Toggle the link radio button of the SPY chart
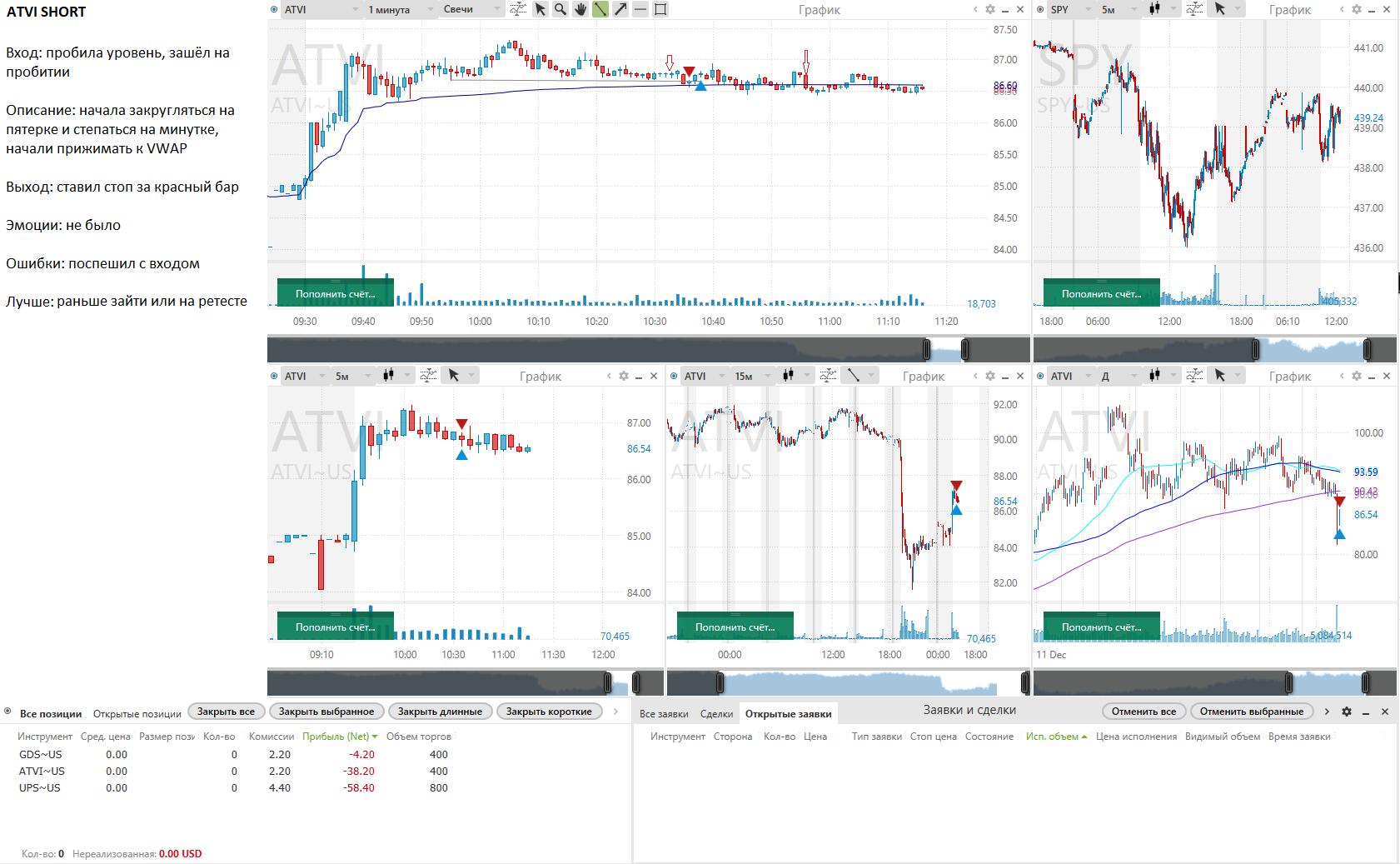 [x=1040, y=9]
